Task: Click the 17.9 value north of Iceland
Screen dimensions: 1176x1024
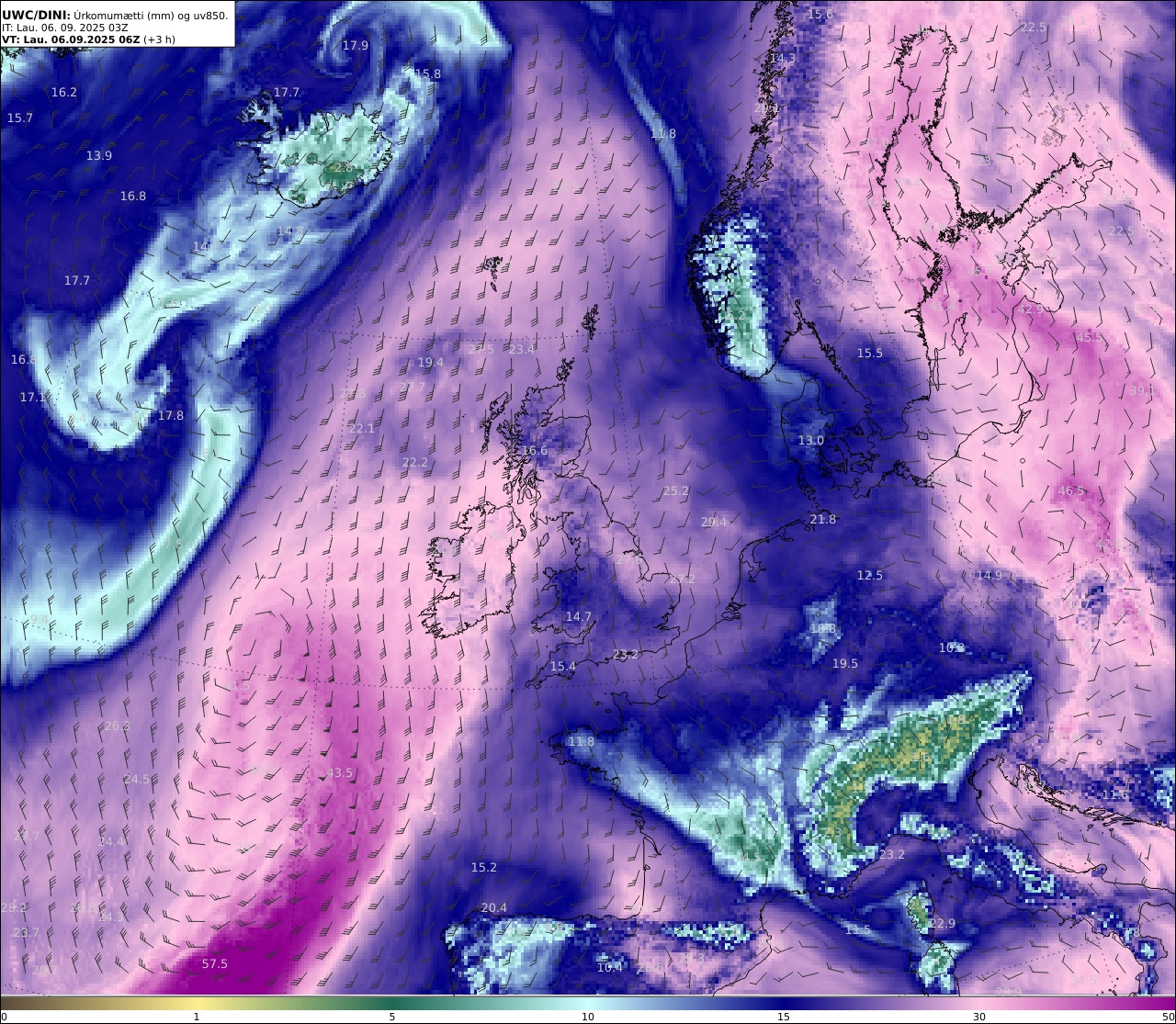Action: [x=355, y=45]
